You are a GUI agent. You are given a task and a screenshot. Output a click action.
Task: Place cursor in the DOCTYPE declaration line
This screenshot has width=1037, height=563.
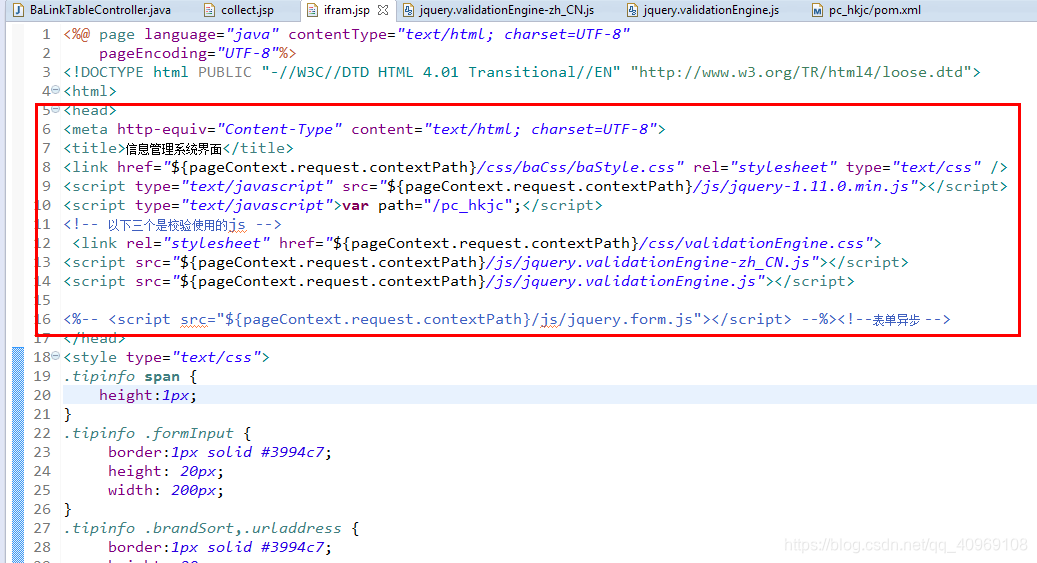(522, 72)
